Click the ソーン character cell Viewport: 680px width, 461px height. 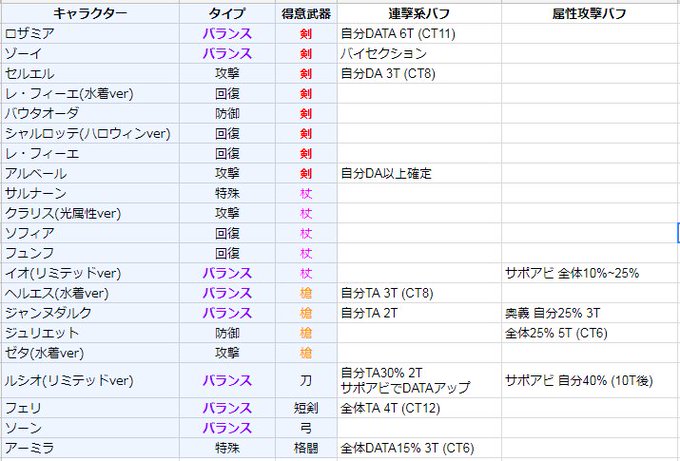click(x=90, y=428)
